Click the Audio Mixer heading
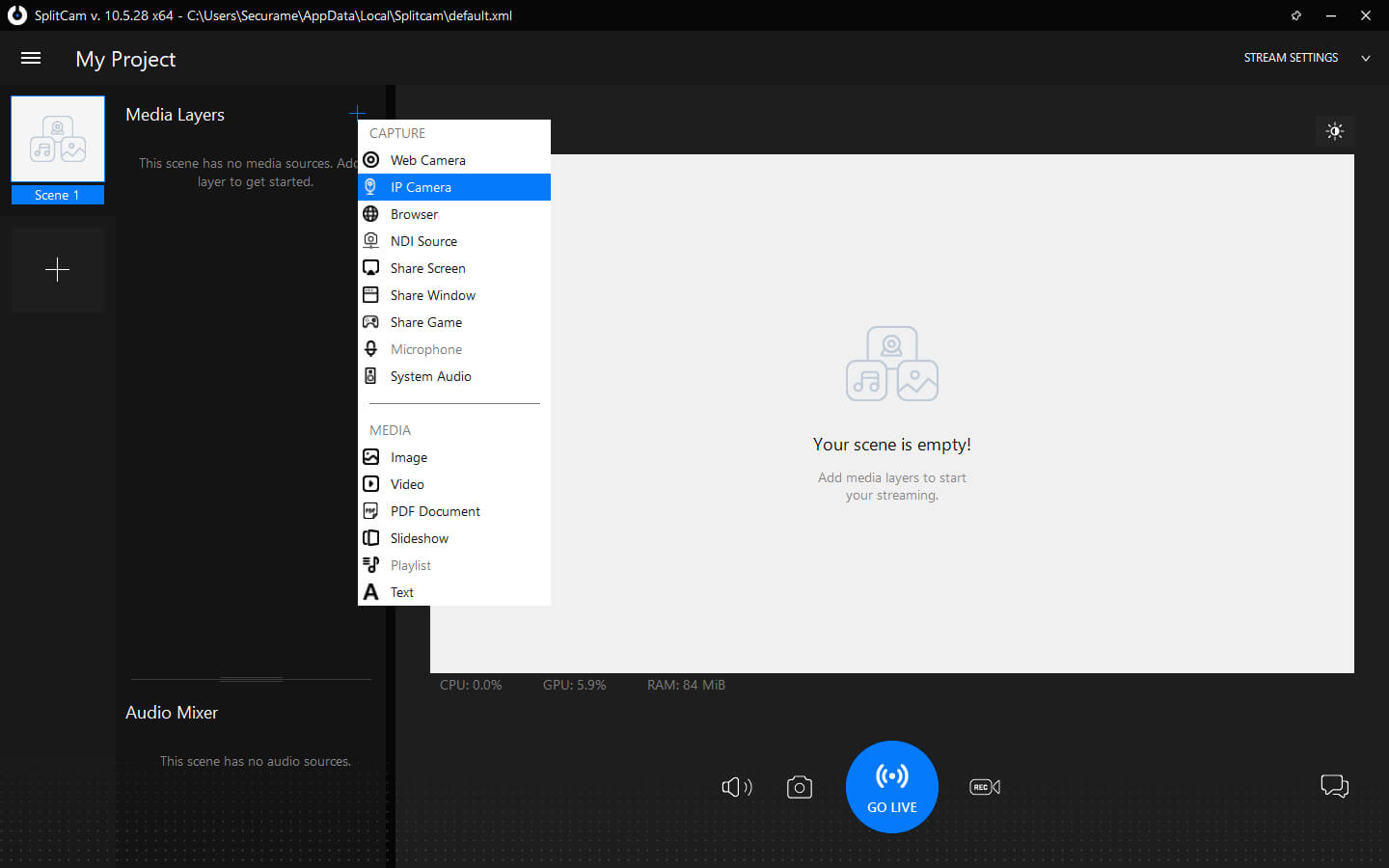The height and width of the screenshot is (868, 1389). pyautogui.click(x=172, y=713)
